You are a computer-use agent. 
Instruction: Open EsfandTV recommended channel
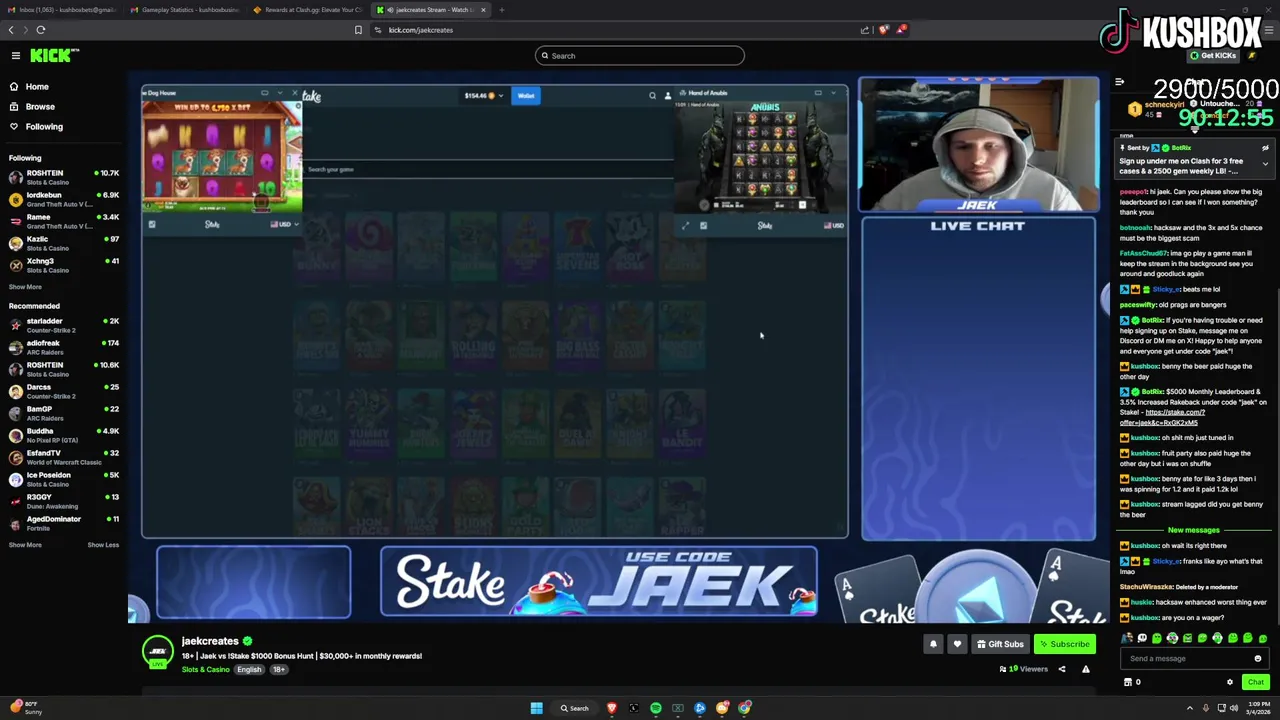click(x=64, y=457)
